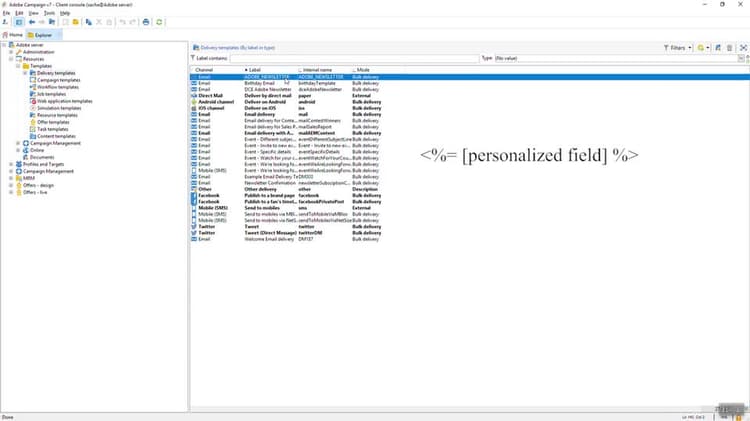Click the full-screen expand icon in the list toolbar
Viewport: 750px width, 421px height.
(743, 48)
